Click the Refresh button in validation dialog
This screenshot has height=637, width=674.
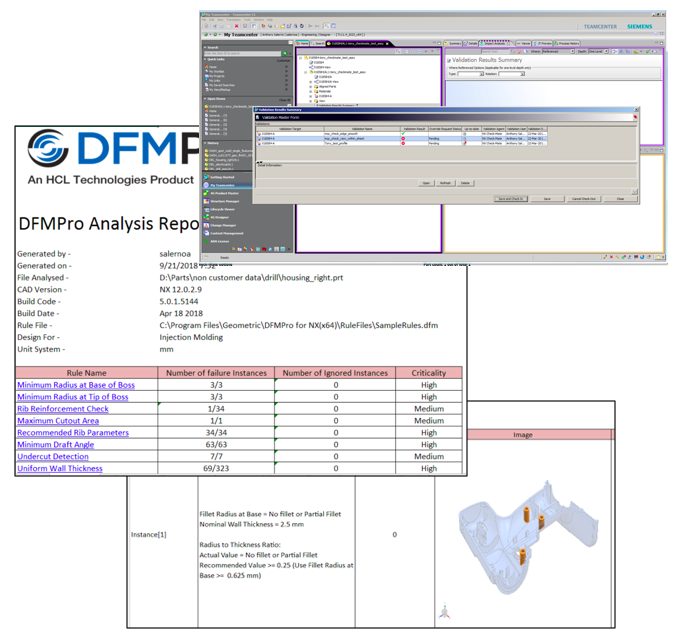point(445,183)
